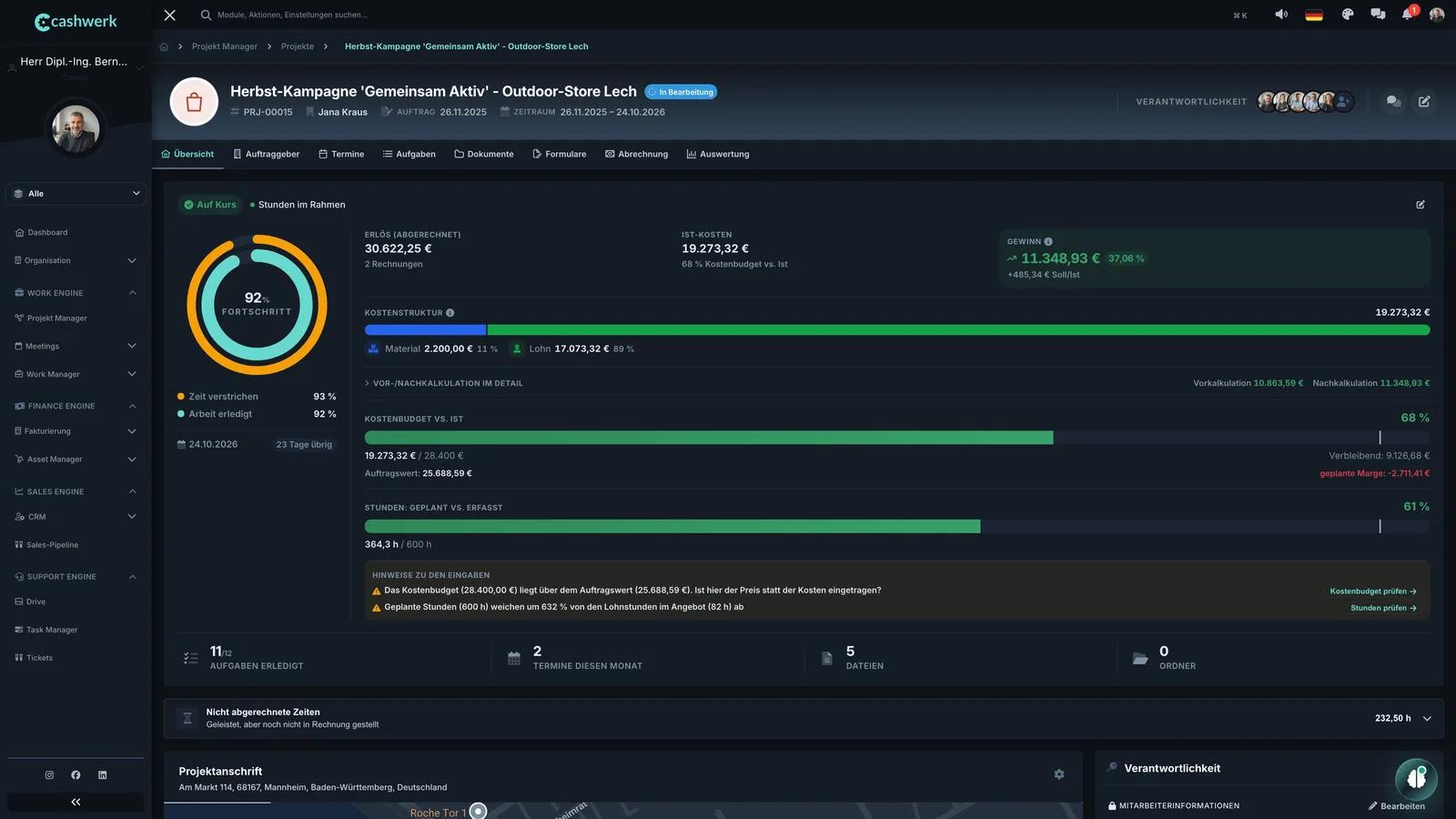The width and height of the screenshot is (1456, 819).
Task: Open the German flag language selector
Action: tap(1314, 15)
